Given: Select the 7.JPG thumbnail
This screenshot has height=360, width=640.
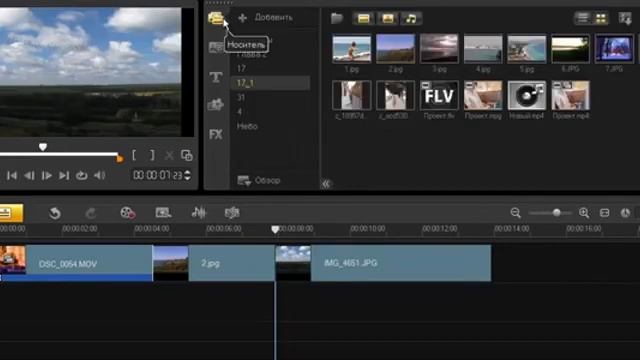Looking at the screenshot, I should pyautogui.click(x=614, y=49).
